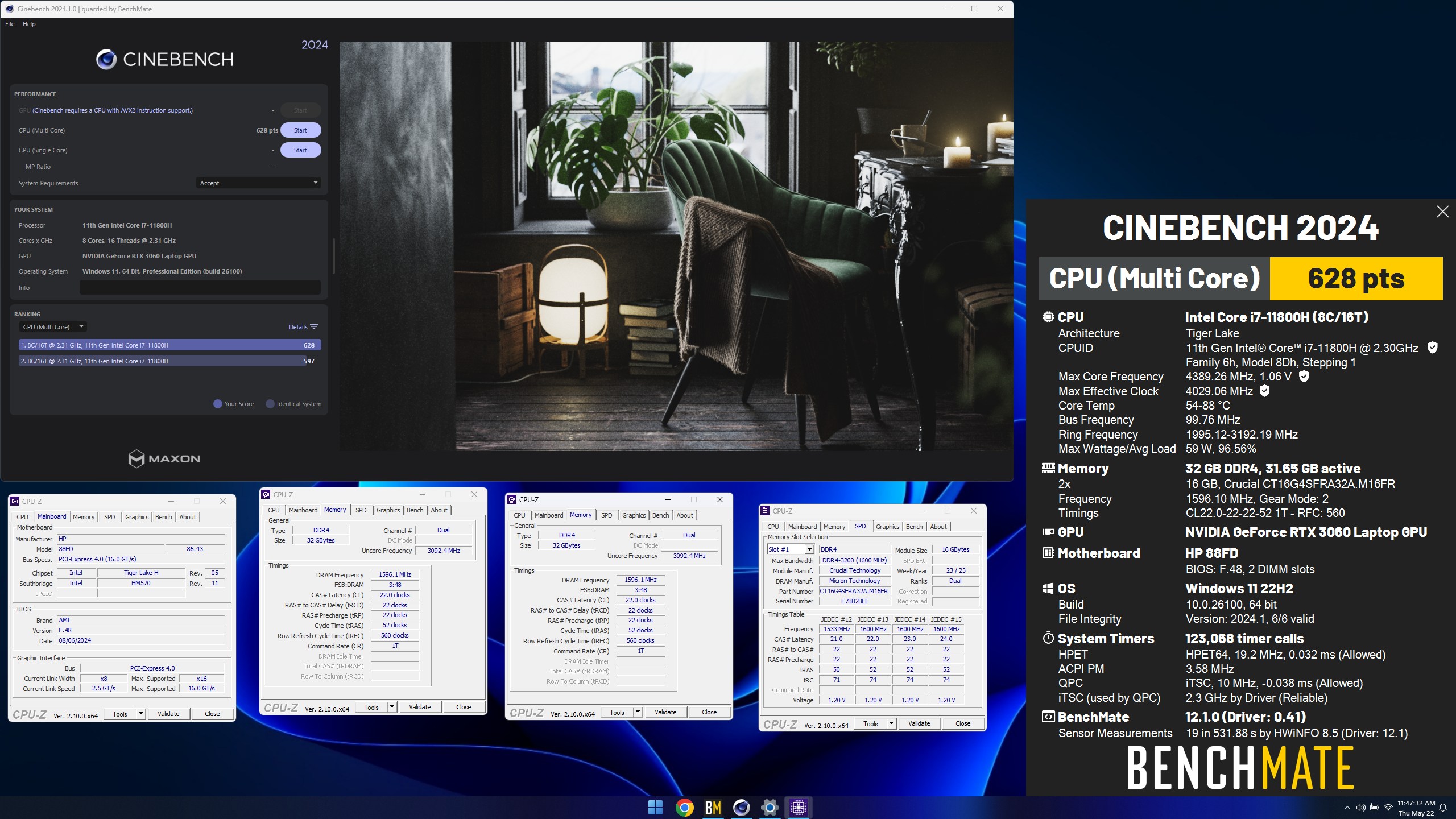
Task: Click the Cinebench left panel scrollbar
Action: tap(334, 256)
